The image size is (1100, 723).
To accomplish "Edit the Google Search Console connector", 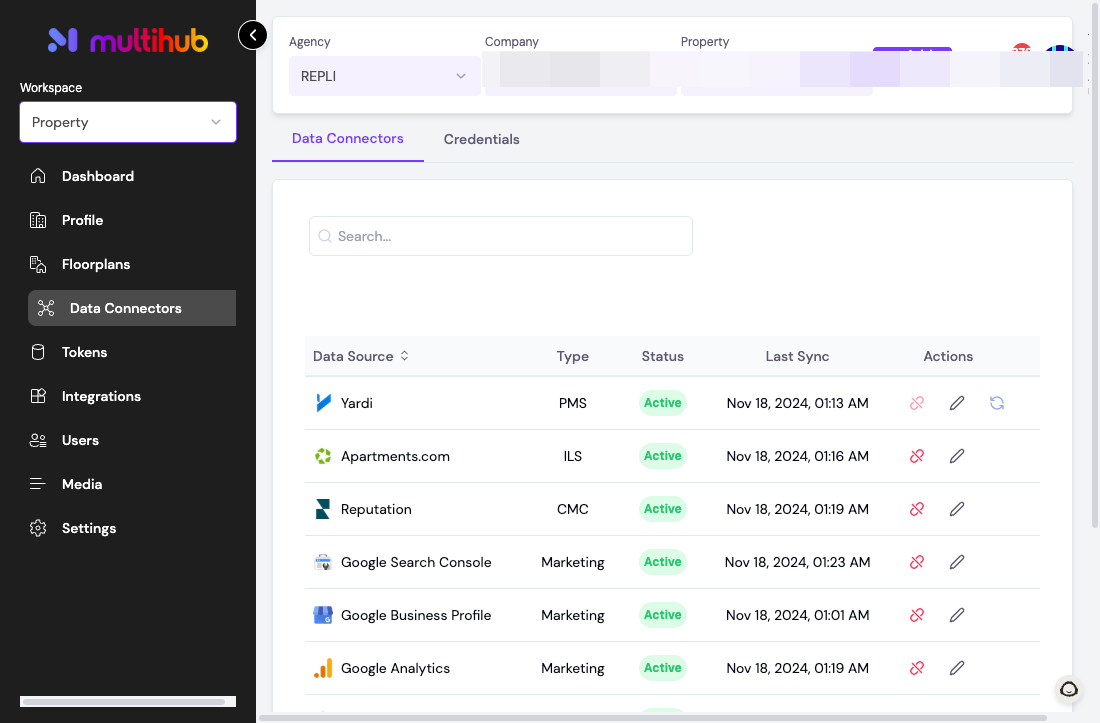I will (x=957, y=562).
